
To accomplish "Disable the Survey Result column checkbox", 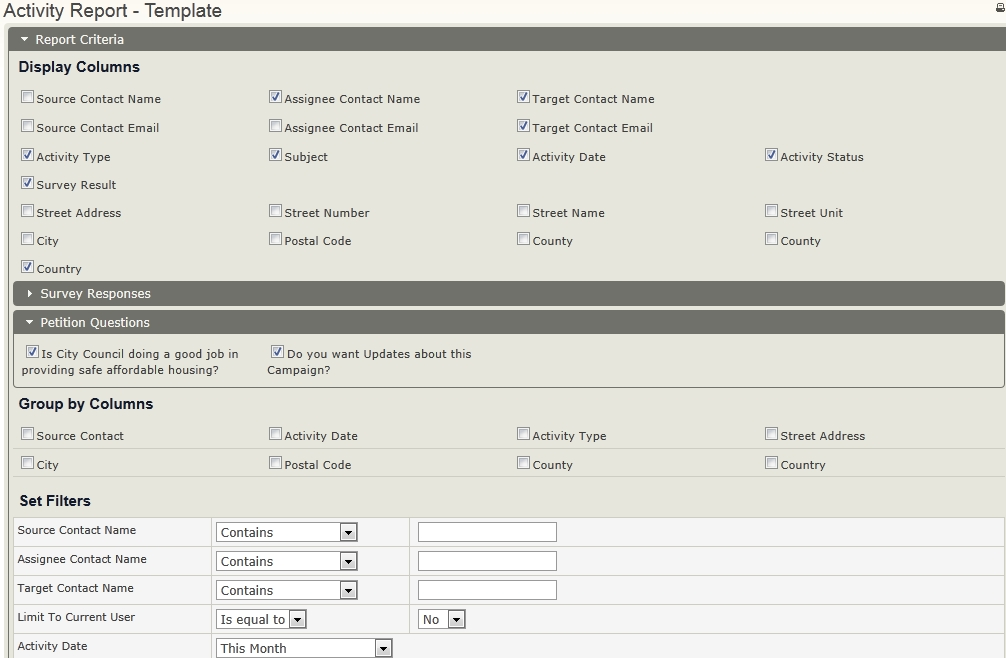I will (28, 184).
